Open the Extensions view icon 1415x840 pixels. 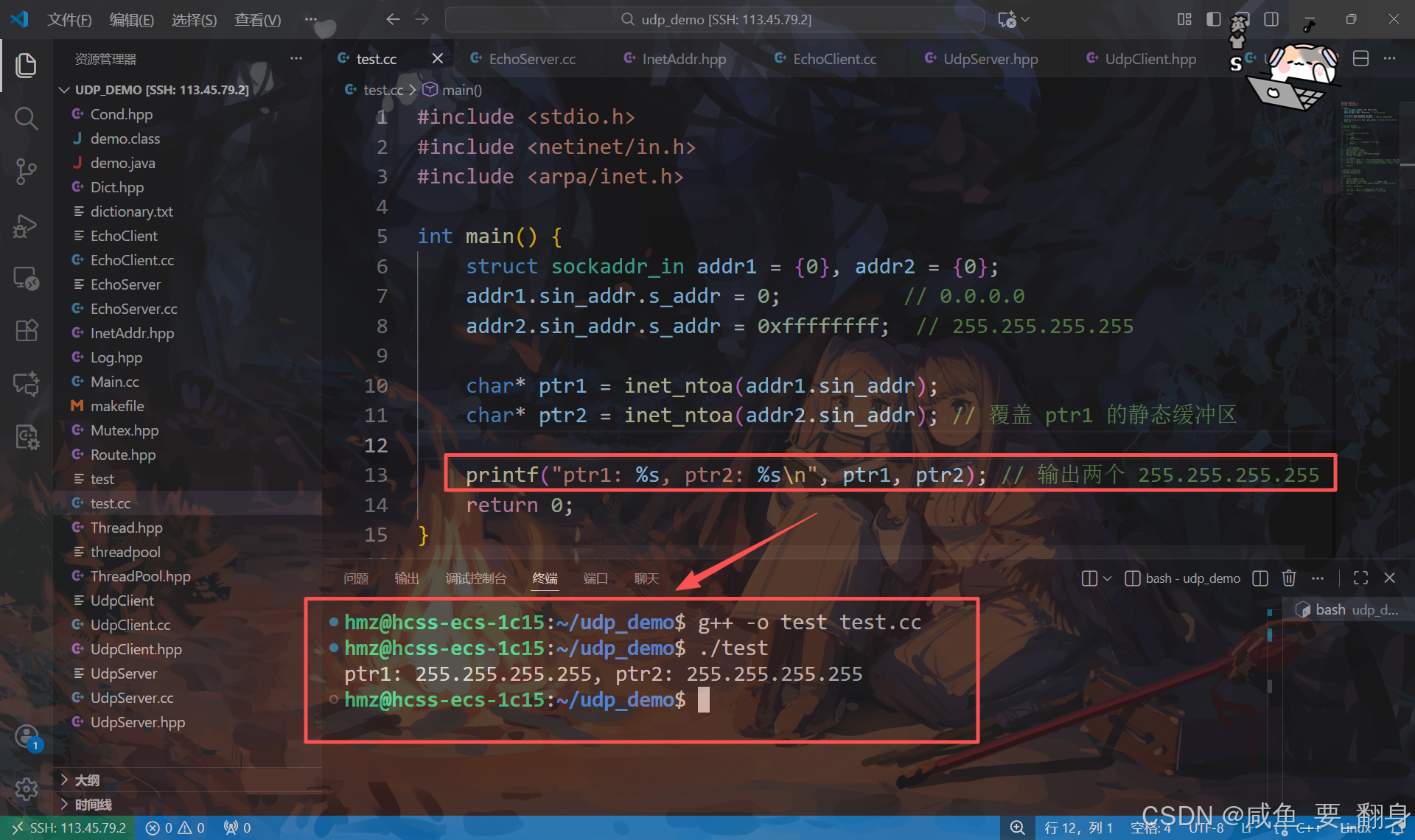[26, 331]
